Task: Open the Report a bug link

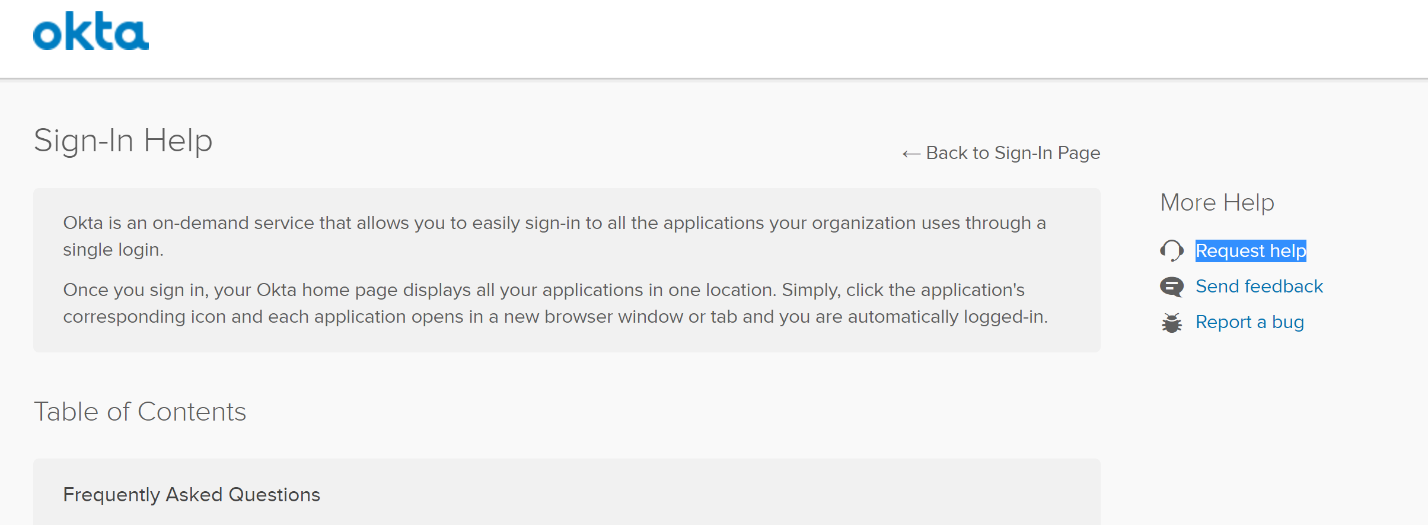Action: [1250, 322]
